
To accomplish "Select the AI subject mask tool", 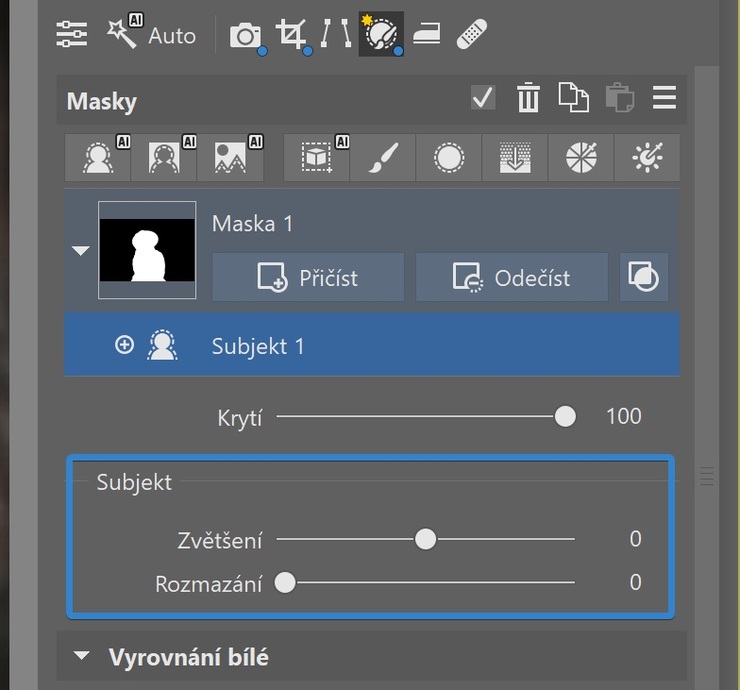I will [x=98, y=157].
